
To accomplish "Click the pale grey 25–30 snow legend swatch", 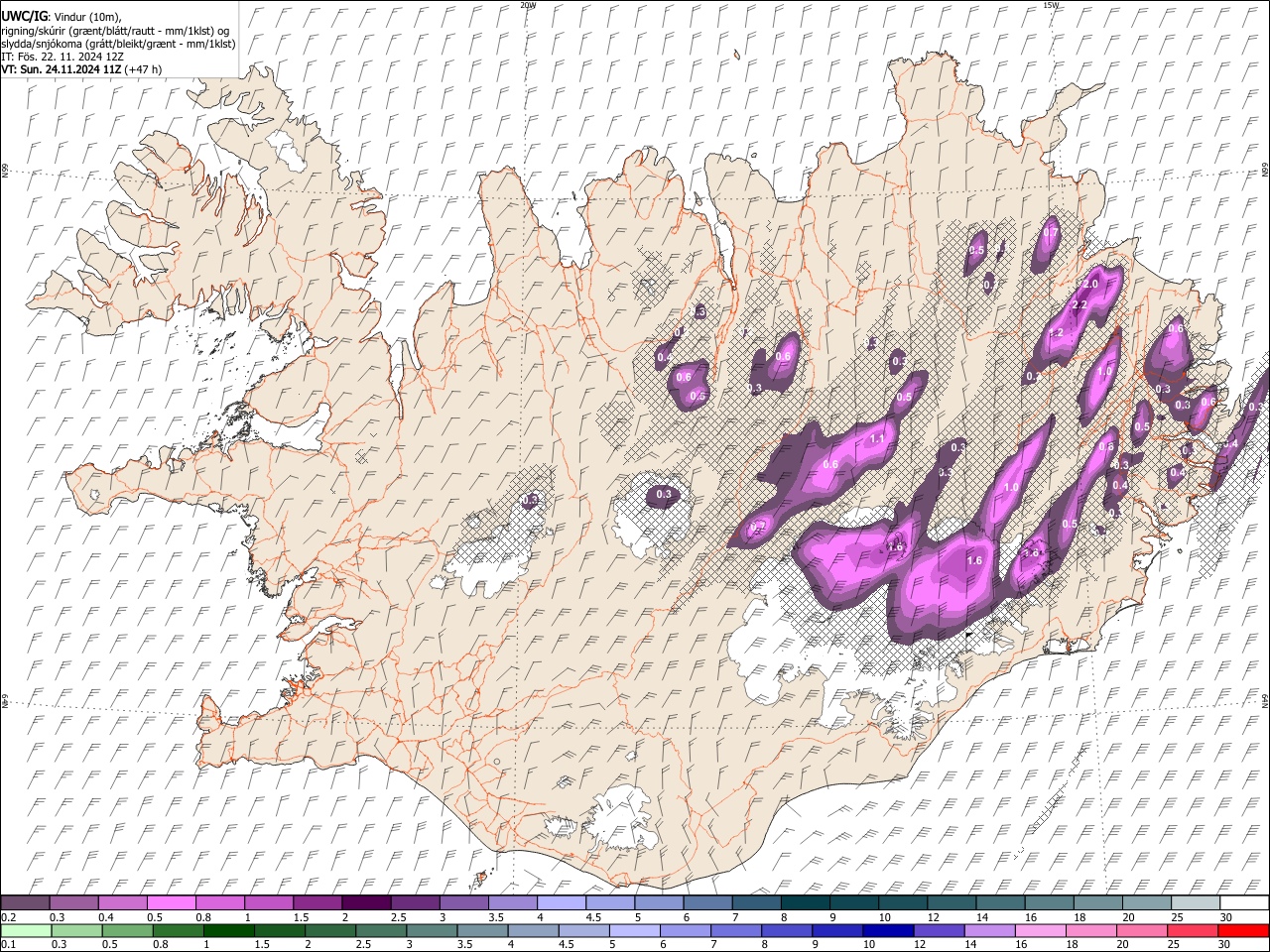I will [x=1198, y=902].
